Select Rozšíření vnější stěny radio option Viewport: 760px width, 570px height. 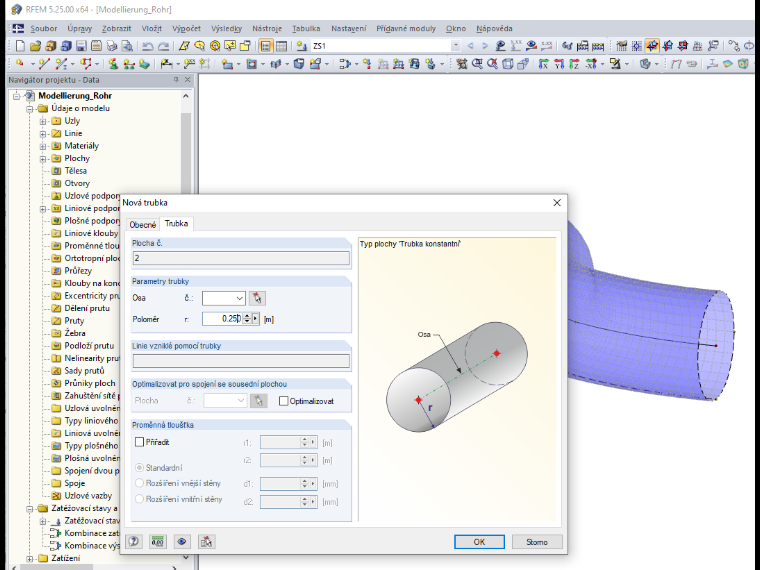point(140,483)
